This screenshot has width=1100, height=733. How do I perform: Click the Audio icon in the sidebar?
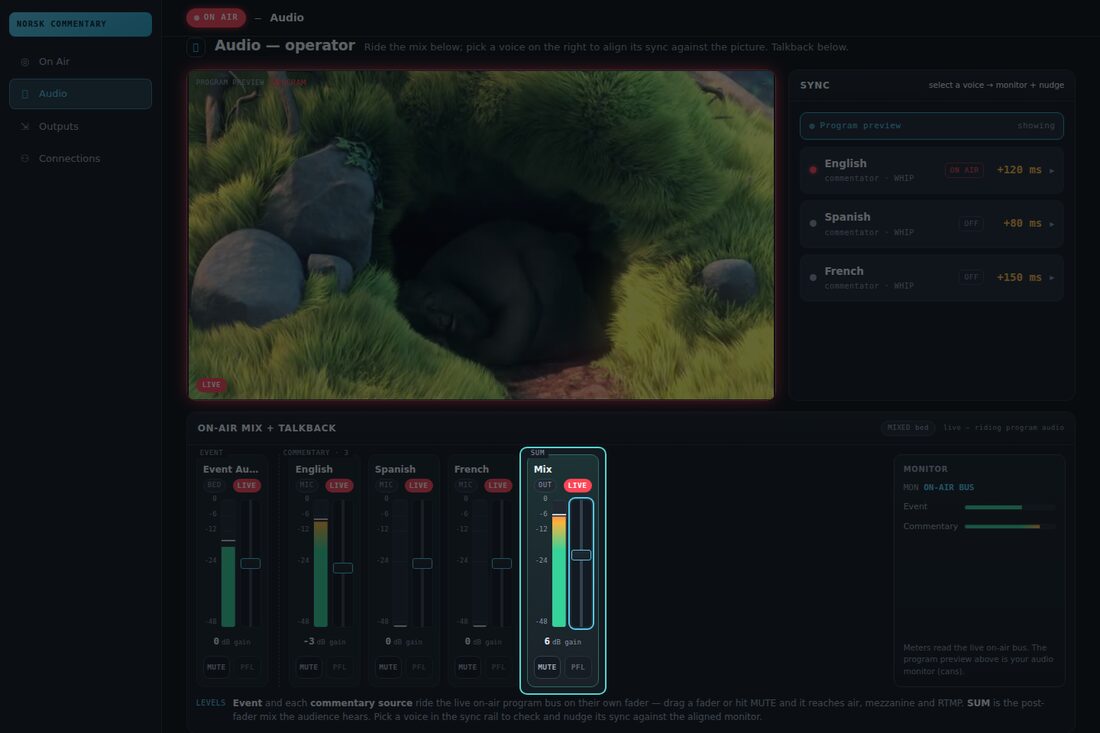25,94
